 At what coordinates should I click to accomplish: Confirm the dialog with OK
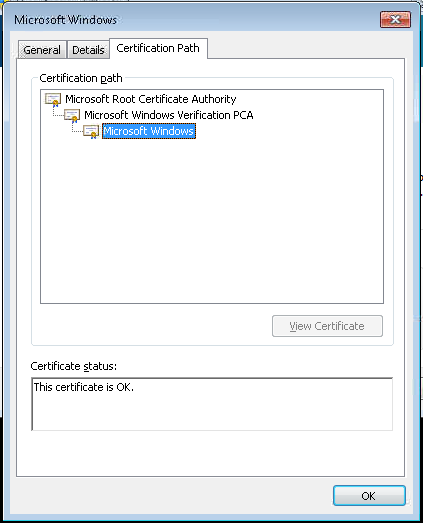click(369, 496)
